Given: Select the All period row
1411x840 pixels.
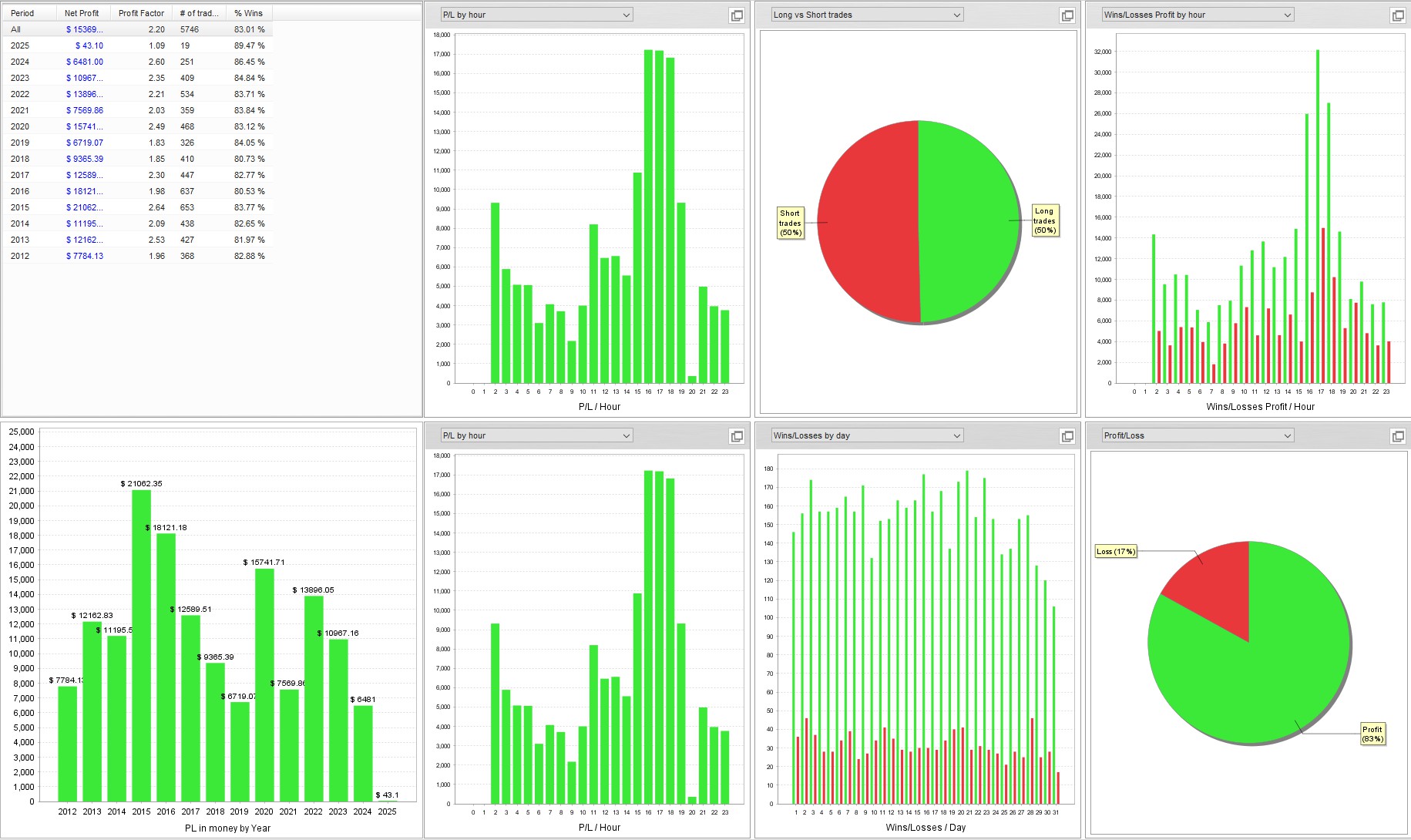Looking at the screenshot, I should (x=137, y=29).
